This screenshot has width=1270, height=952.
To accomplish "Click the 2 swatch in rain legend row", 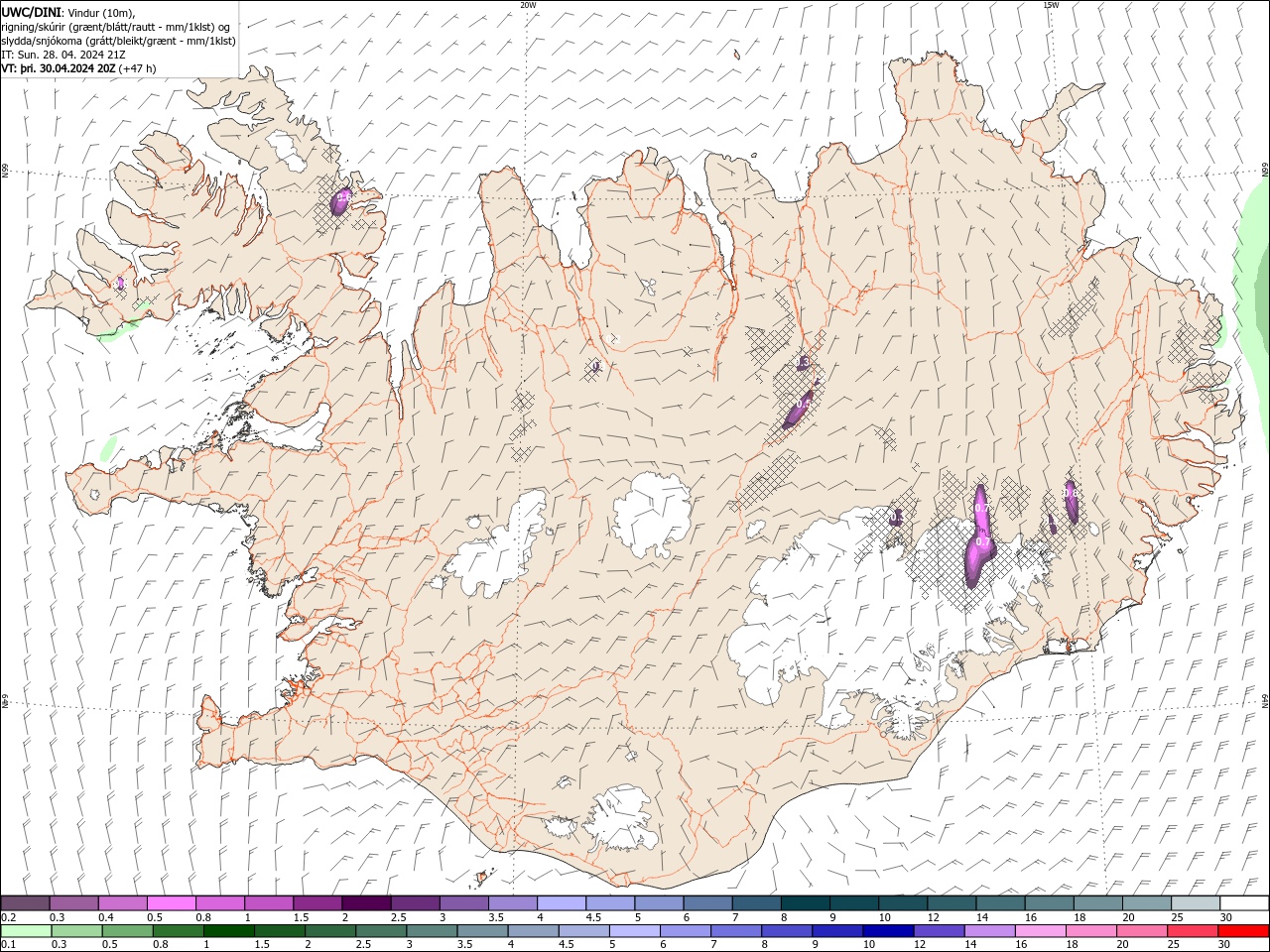I will tap(329, 931).
